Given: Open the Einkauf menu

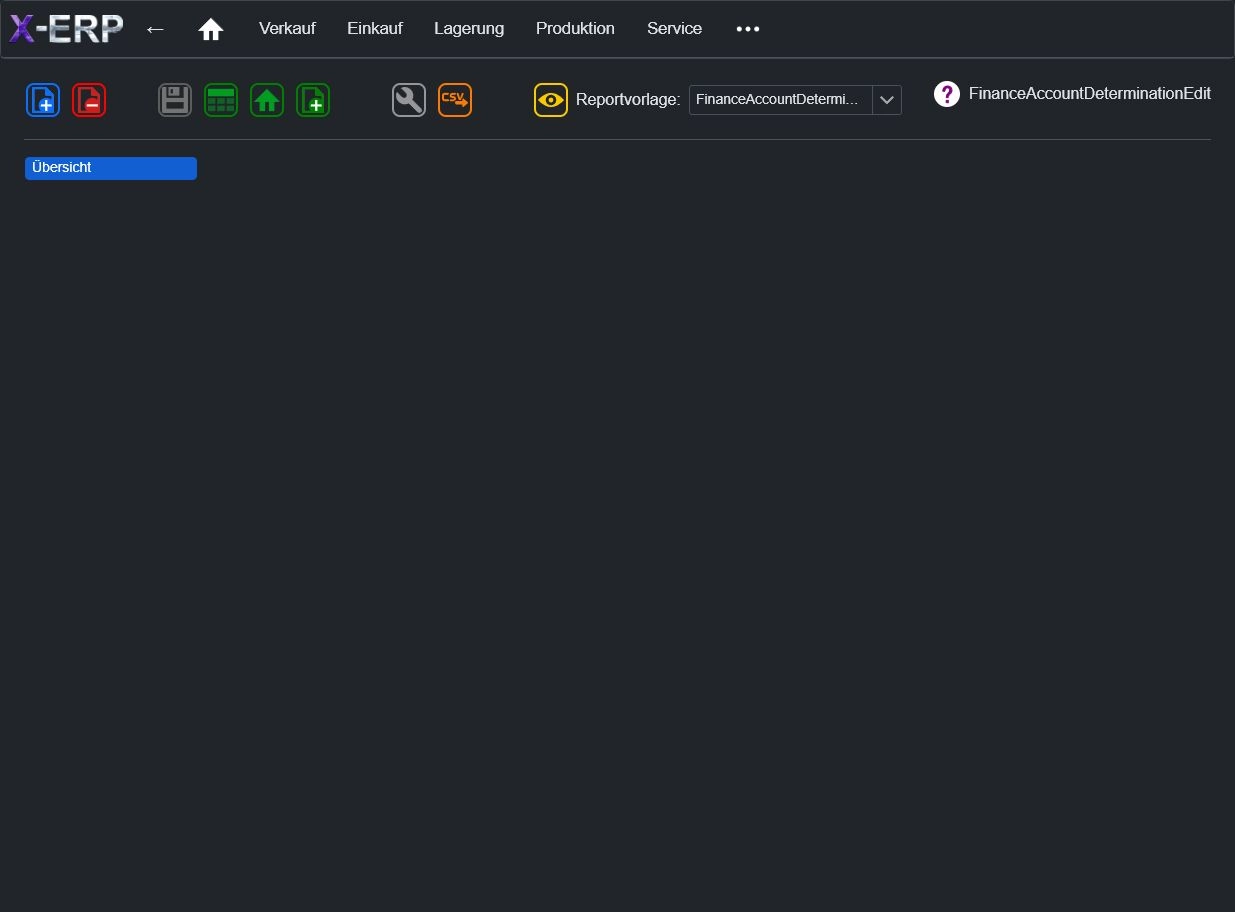Looking at the screenshot, I should pos(375,28).
